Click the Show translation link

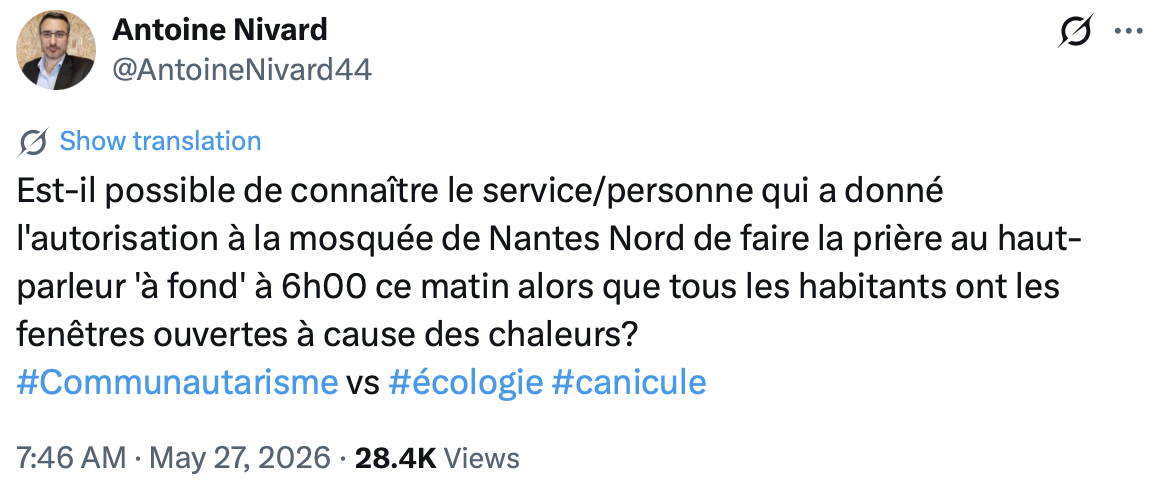[160, 141]
